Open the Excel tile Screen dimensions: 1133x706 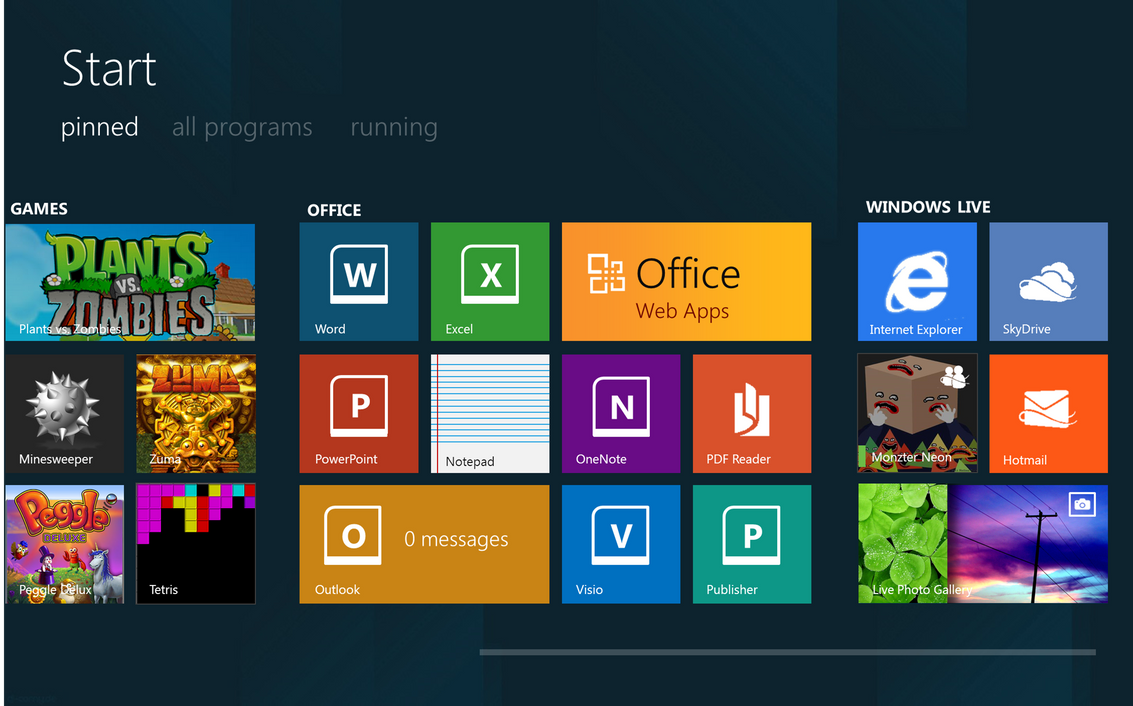tap(490, 282)
